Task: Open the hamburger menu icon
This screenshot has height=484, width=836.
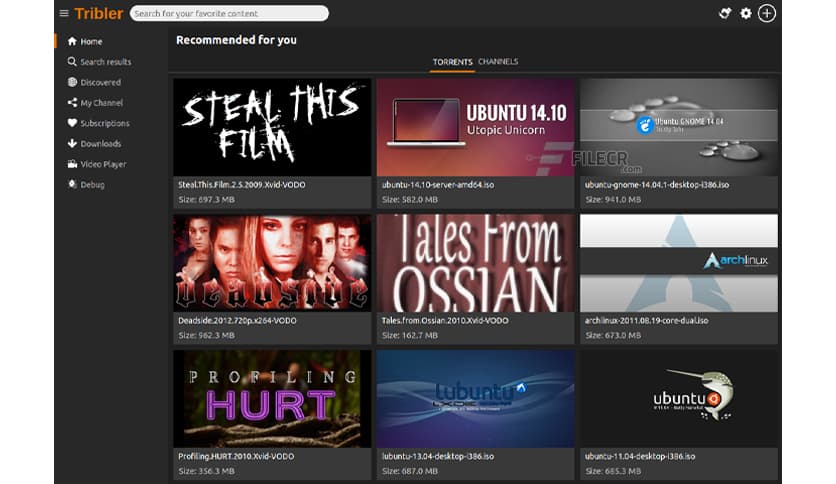Action: pos(64,13)
